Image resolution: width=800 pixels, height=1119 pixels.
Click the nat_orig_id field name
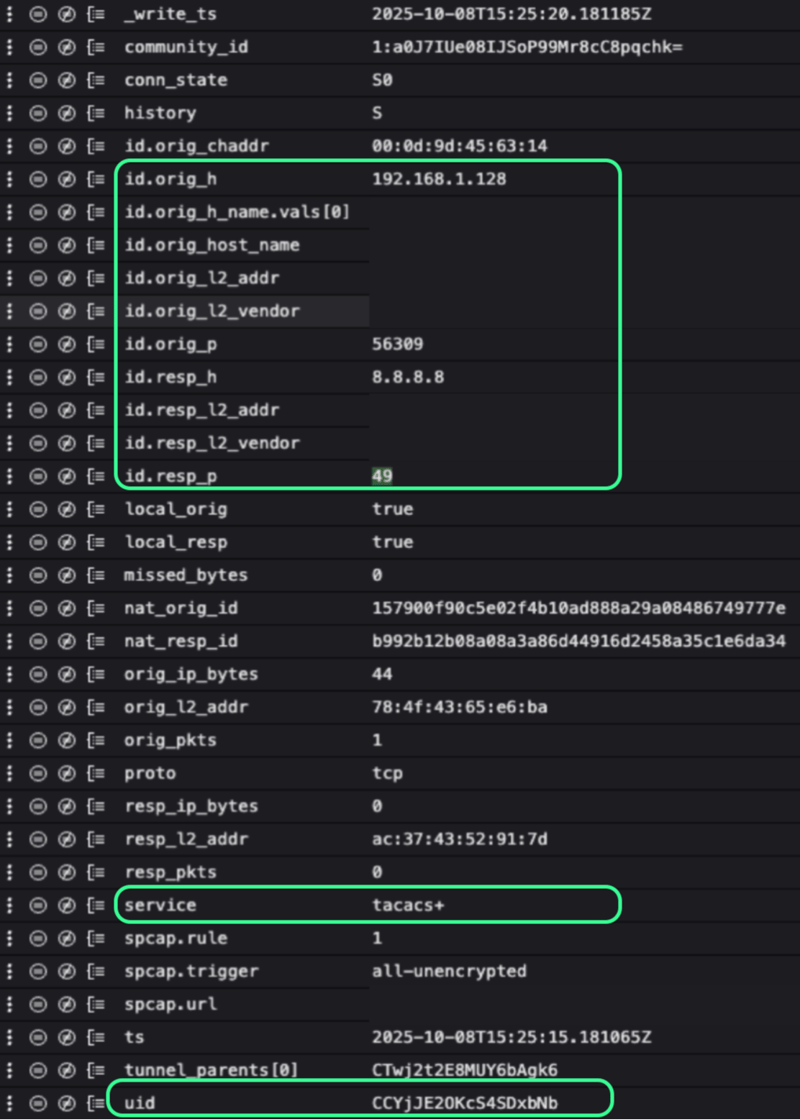(181, 608)
